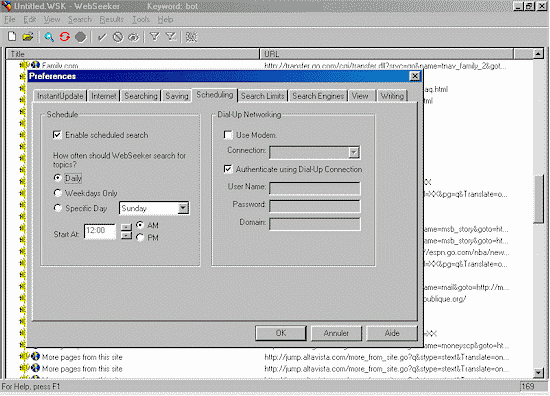Screen dimensions: 550x396
Task: Click the results list scroll-up arrow
Action: point(538,54)
